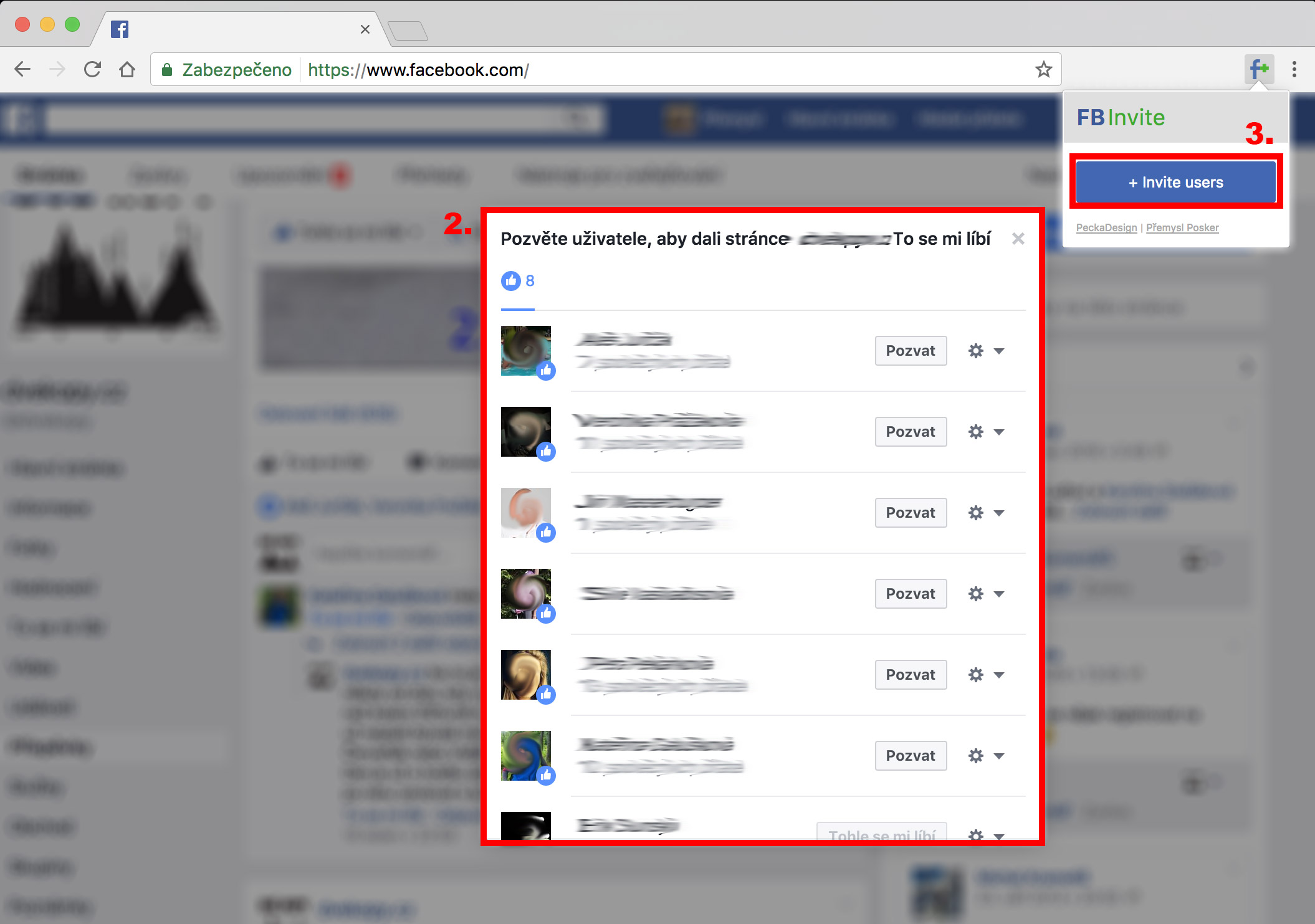Click Pozvat for the fifth person

coord(911,675)
